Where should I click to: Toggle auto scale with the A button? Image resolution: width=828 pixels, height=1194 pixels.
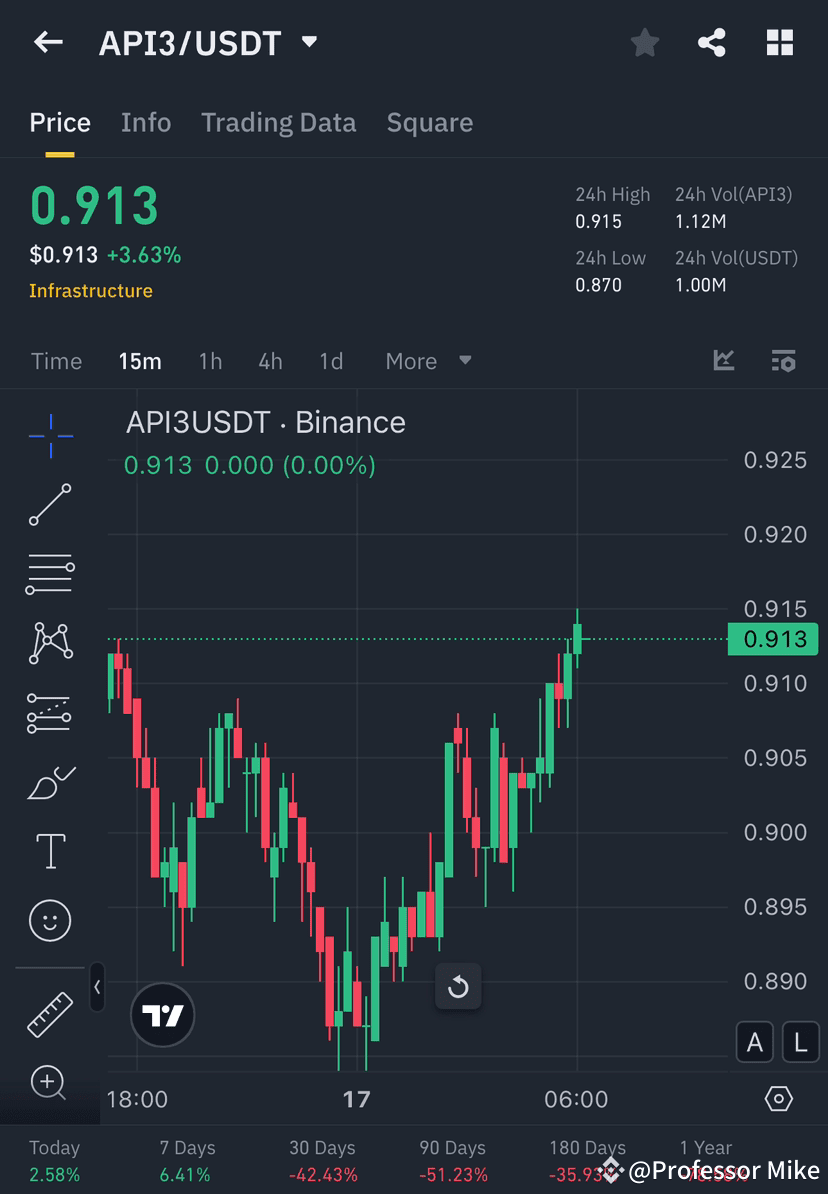[755, 1042]
